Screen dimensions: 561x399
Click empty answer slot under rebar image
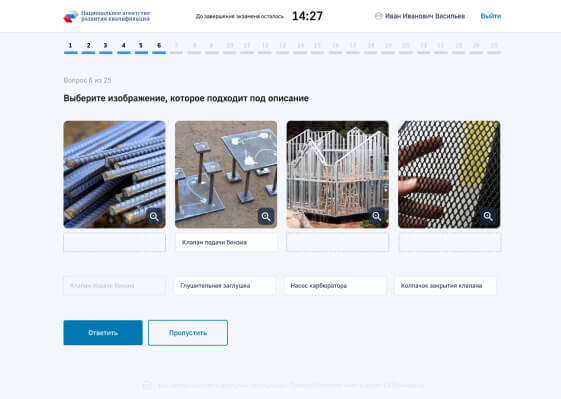(114, 242)
